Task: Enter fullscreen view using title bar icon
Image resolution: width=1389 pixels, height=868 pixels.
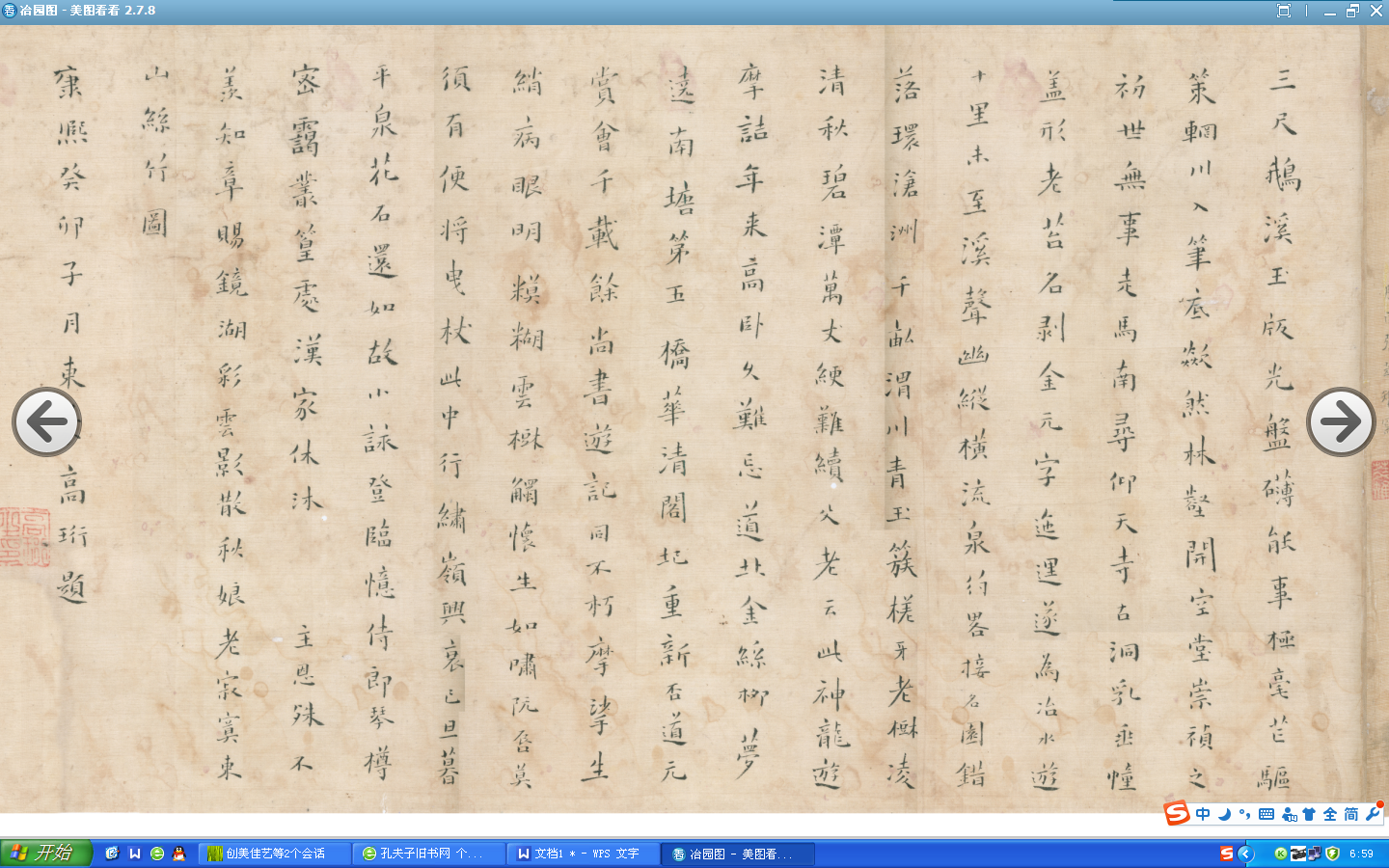Action: (x=1284, y=11)
